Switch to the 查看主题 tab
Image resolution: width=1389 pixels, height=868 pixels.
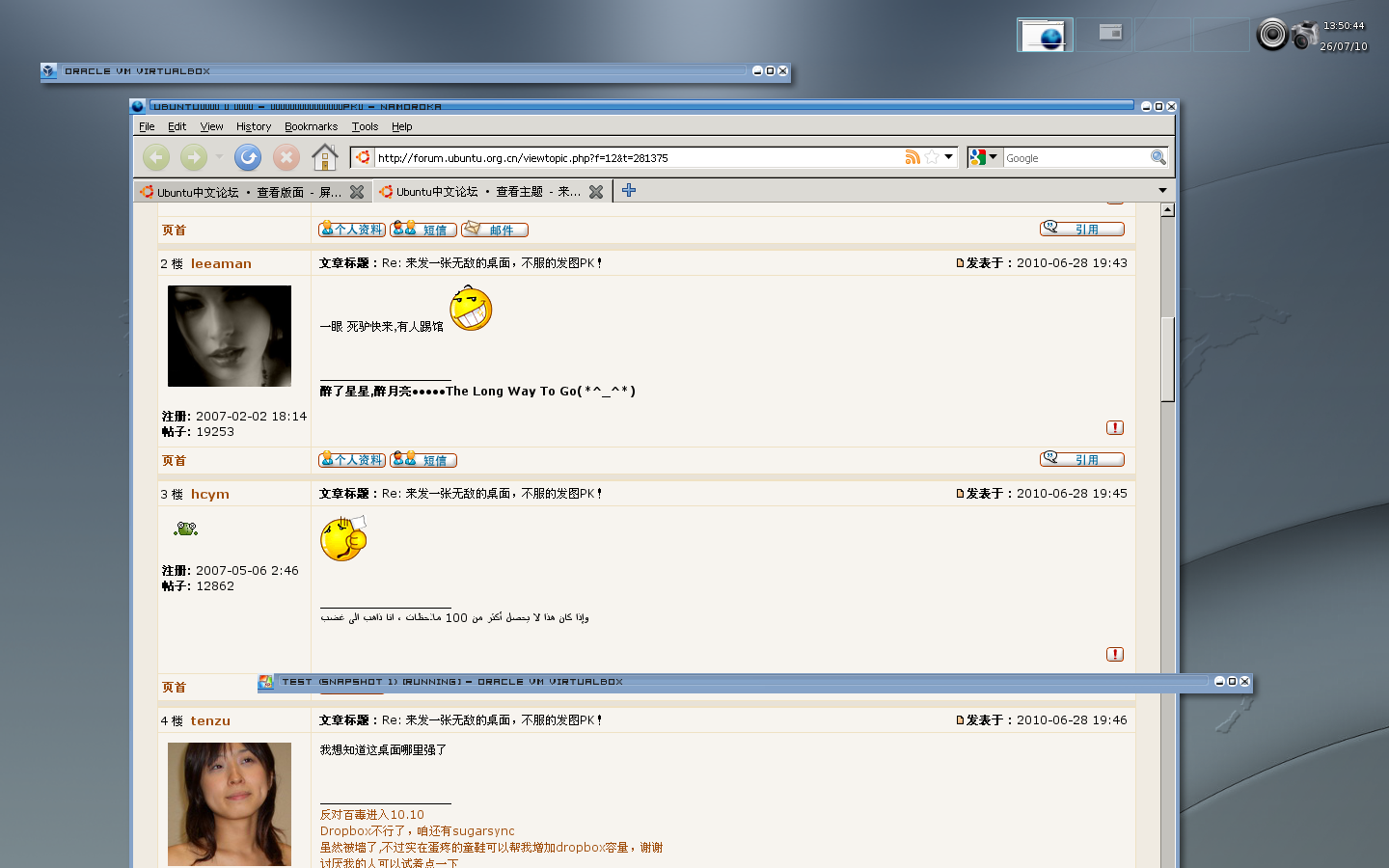492,192
